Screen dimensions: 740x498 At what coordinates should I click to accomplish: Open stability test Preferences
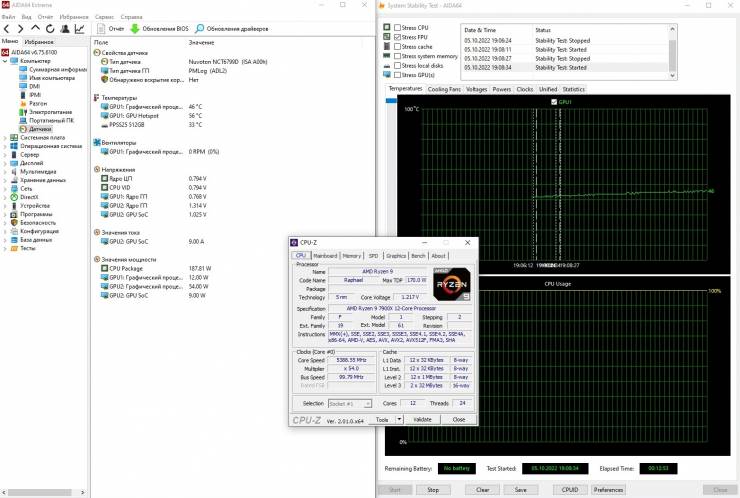608,490
